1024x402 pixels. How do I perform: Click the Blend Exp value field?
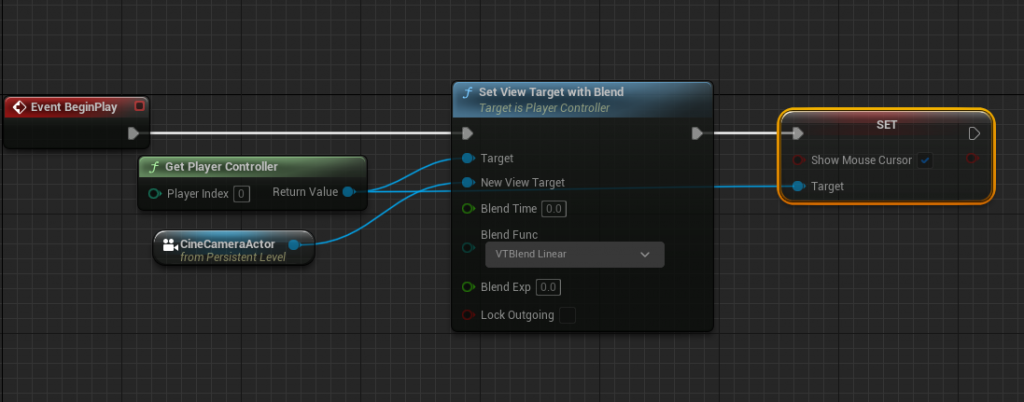pyautogui.click(x=547, y=287)
